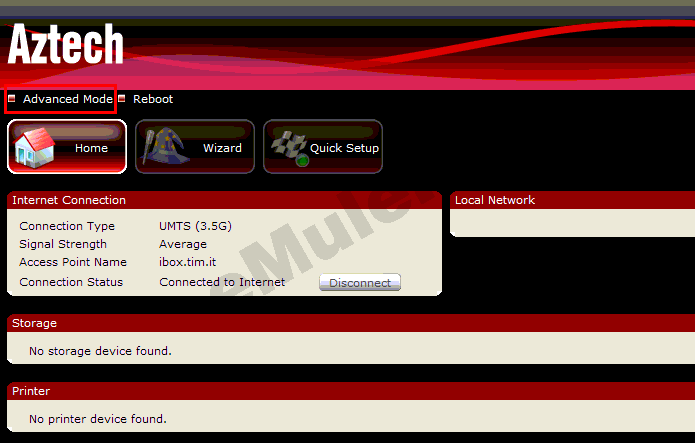This screenshot has height=443, width=695.
Task: Click the house icon on Home
Action: click(x=34, y=148)
